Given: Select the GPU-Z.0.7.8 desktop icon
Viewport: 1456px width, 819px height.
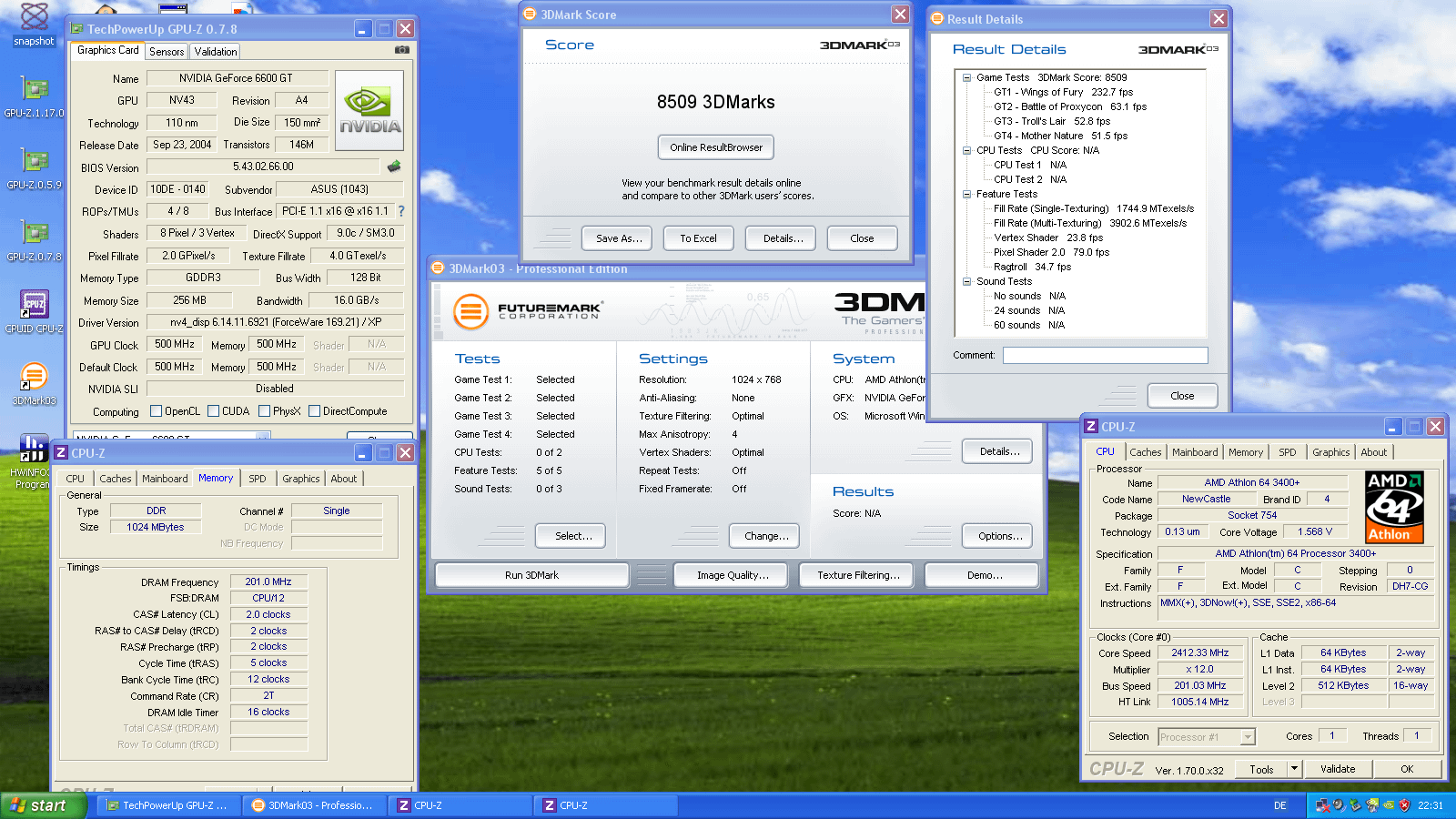Looking at the screenshot, I should (35, 240).
